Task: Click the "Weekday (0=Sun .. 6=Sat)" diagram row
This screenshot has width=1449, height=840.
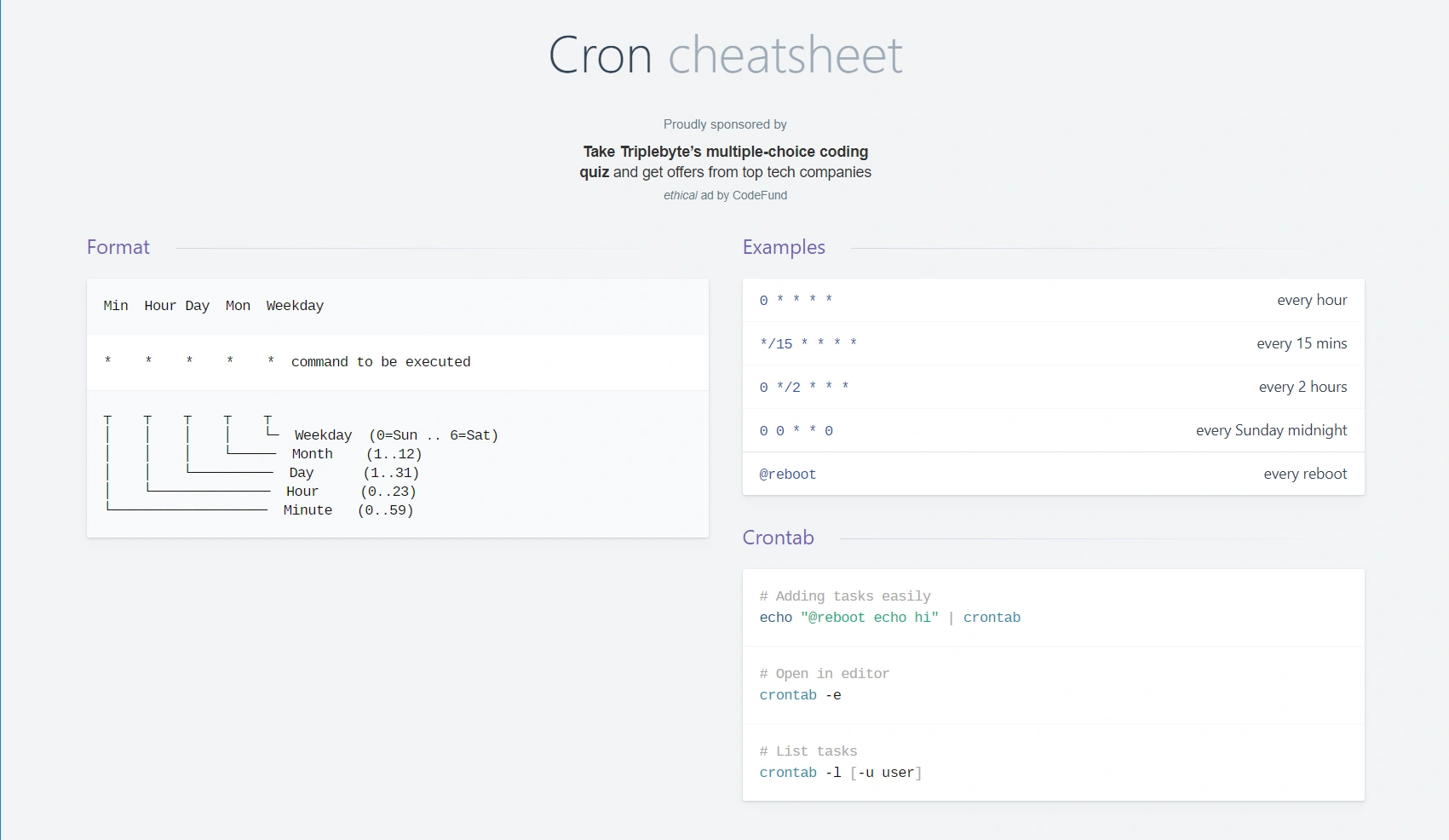Action: pyautogui.click(x=395, y=434)
